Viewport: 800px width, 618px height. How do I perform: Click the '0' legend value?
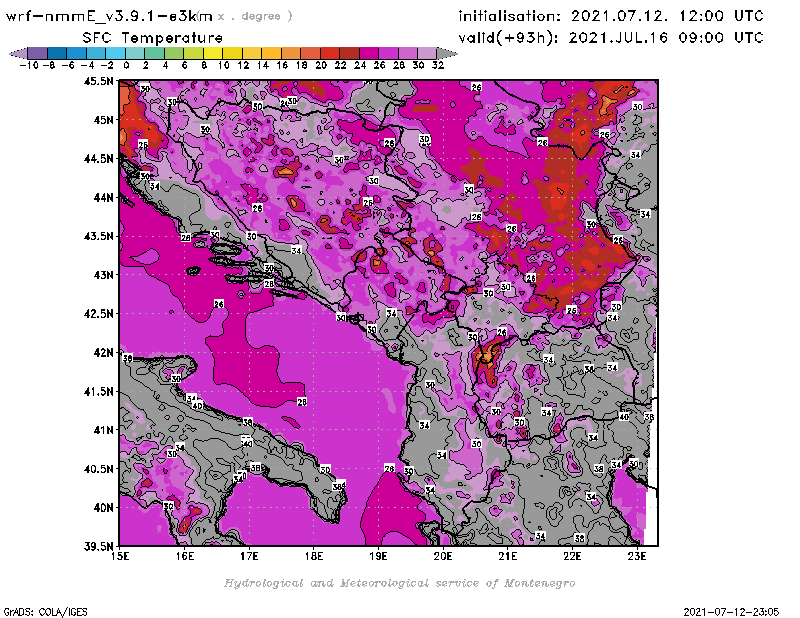pyautogui.click(x=126, y=65)
